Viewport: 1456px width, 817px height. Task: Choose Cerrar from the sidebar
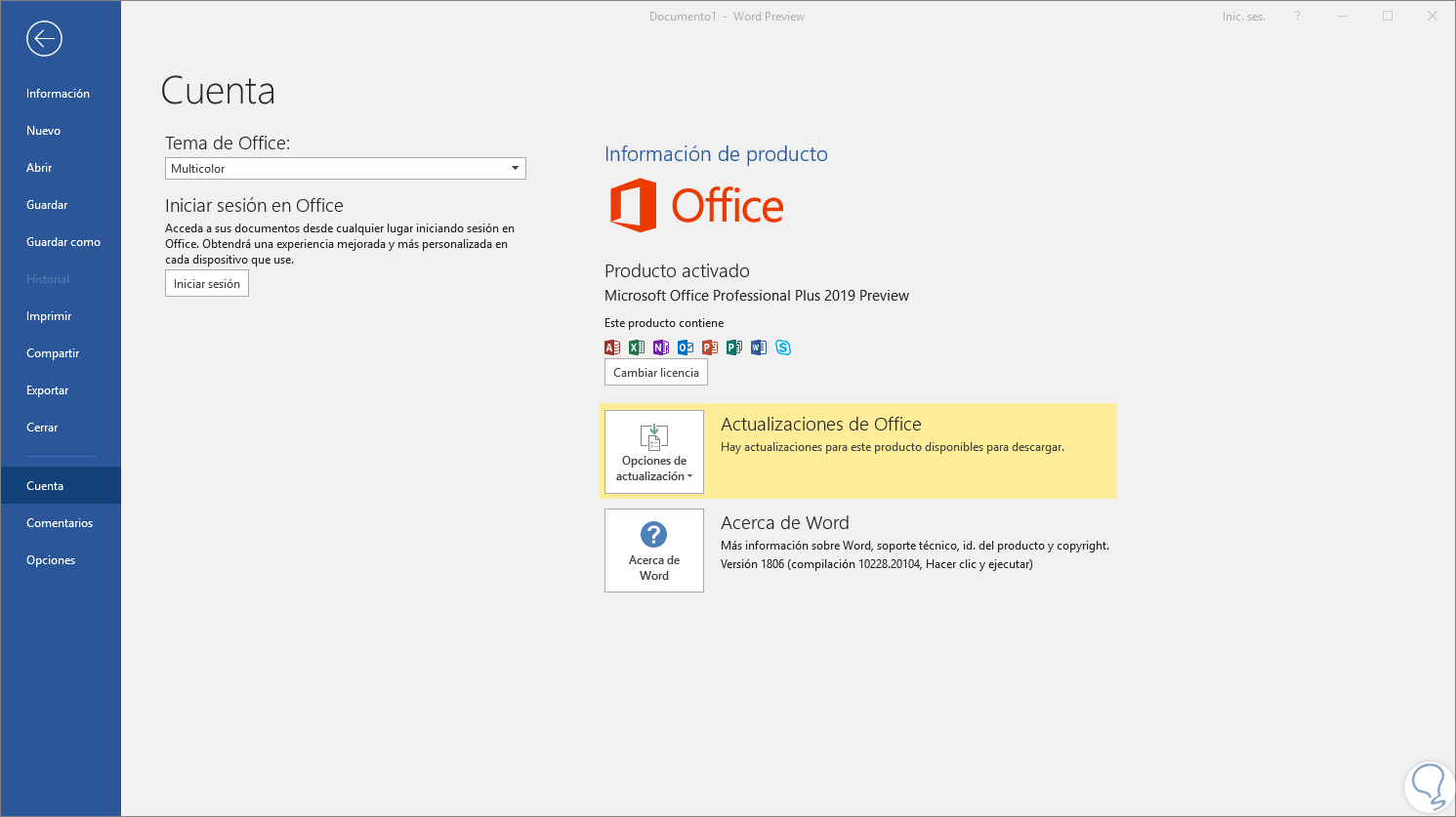pos(42,428)
